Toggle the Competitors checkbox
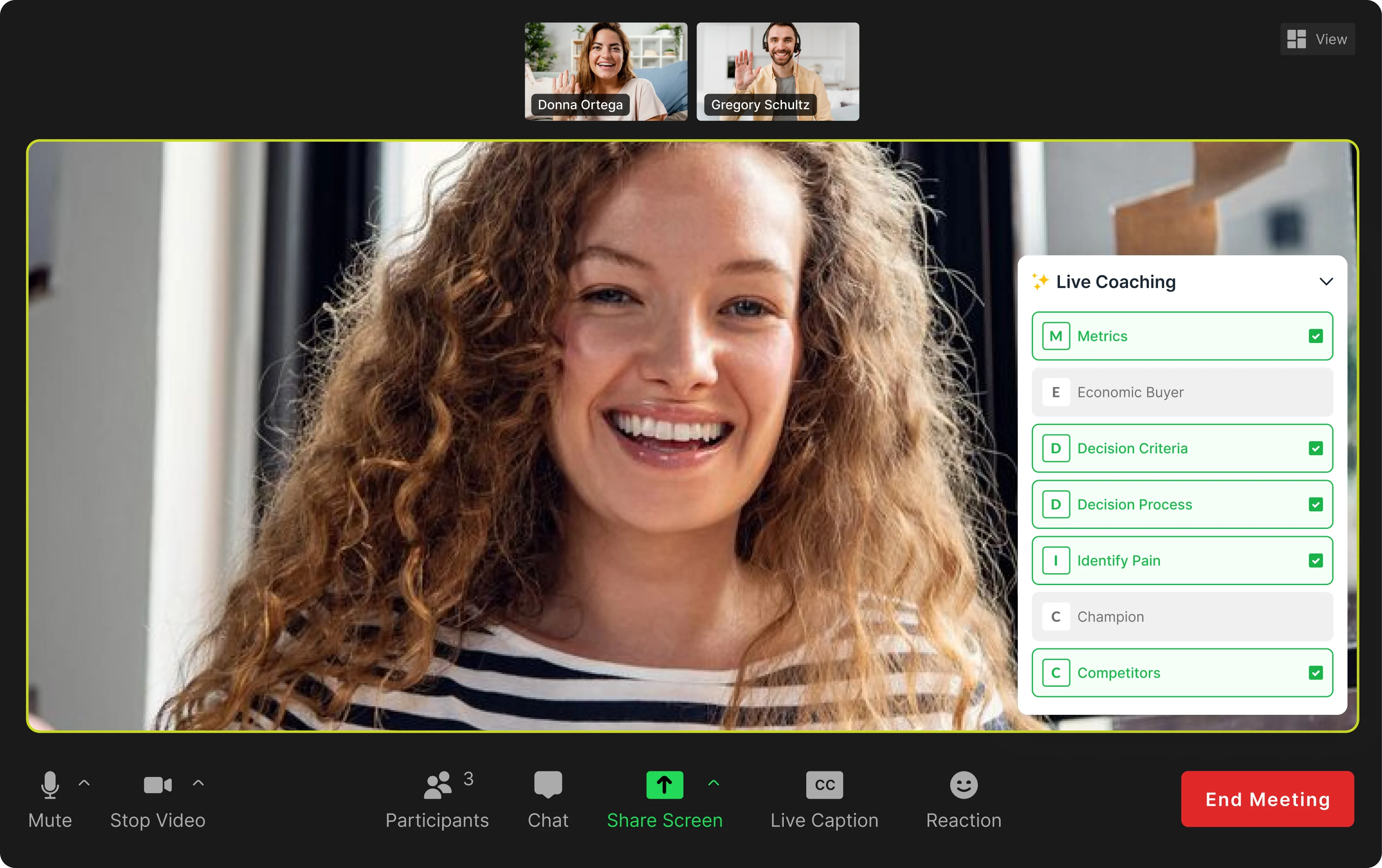Screen dimensions: 1382x868 pos(1316,673)
